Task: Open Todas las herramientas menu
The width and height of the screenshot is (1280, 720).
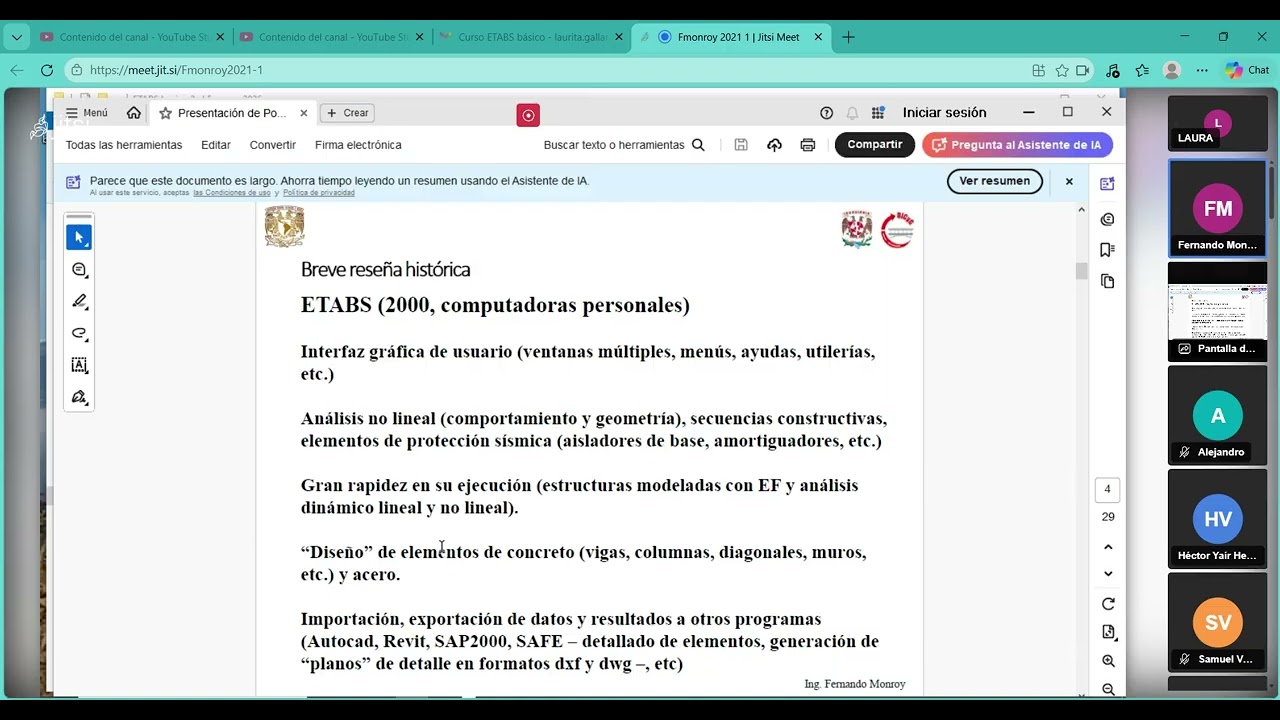Action: tap(124, 145)
